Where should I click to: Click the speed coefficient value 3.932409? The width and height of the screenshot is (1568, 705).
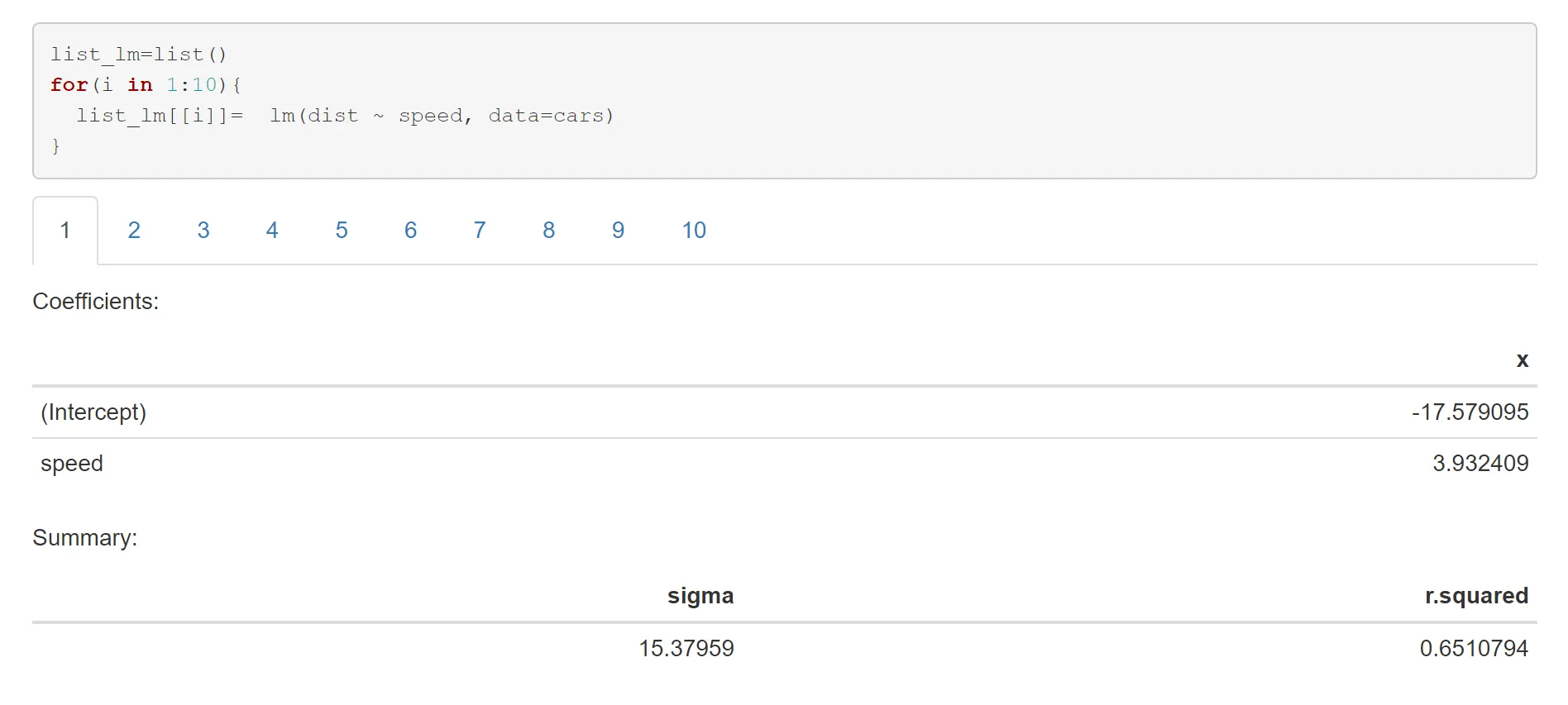point(1480,464)
